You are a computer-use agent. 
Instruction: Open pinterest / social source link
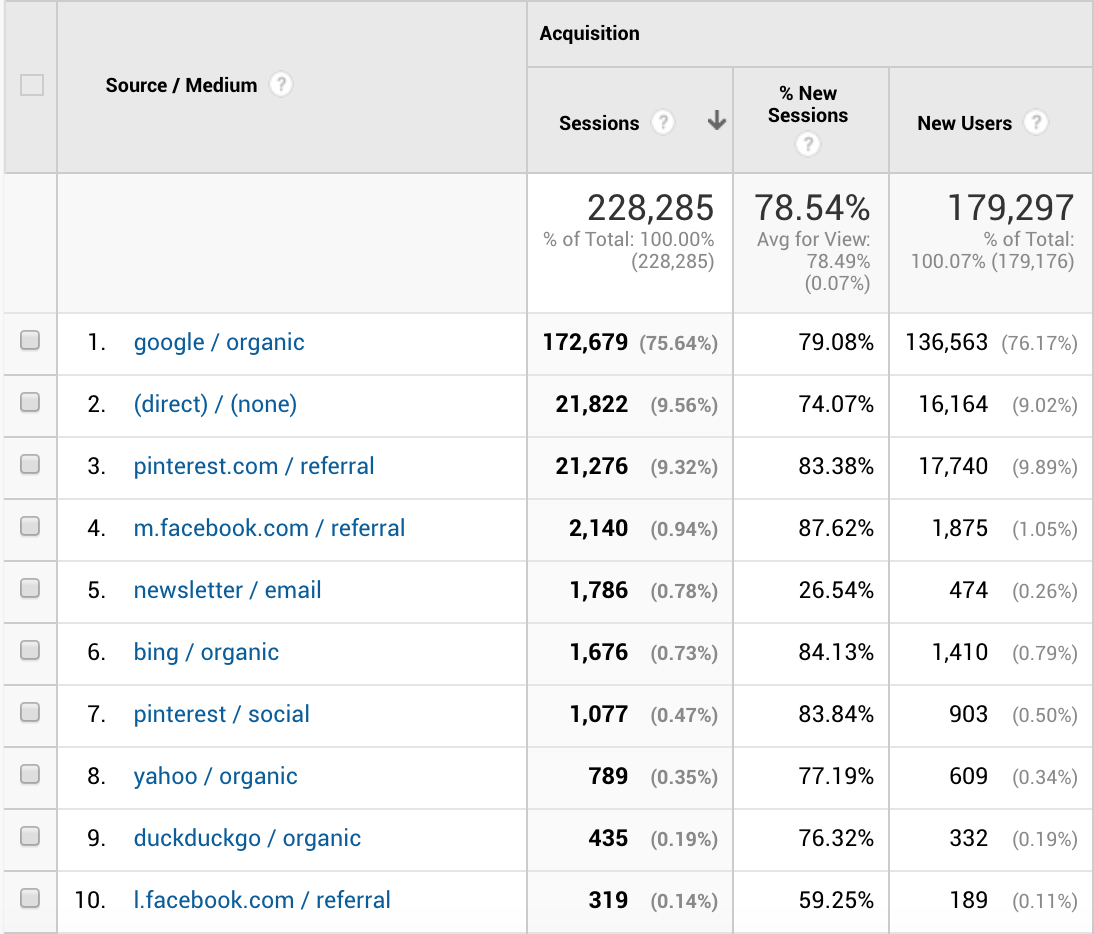tap(222, 714)
